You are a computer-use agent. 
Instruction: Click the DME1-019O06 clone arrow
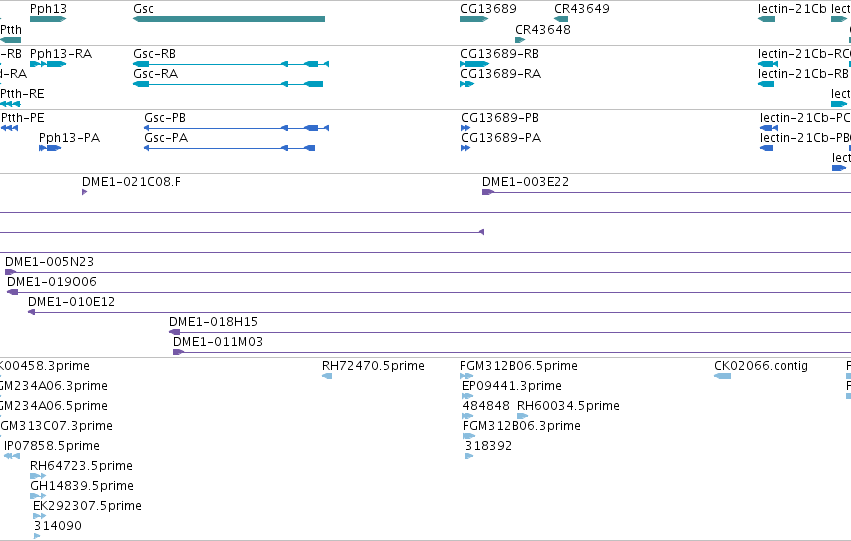[12, 292]
